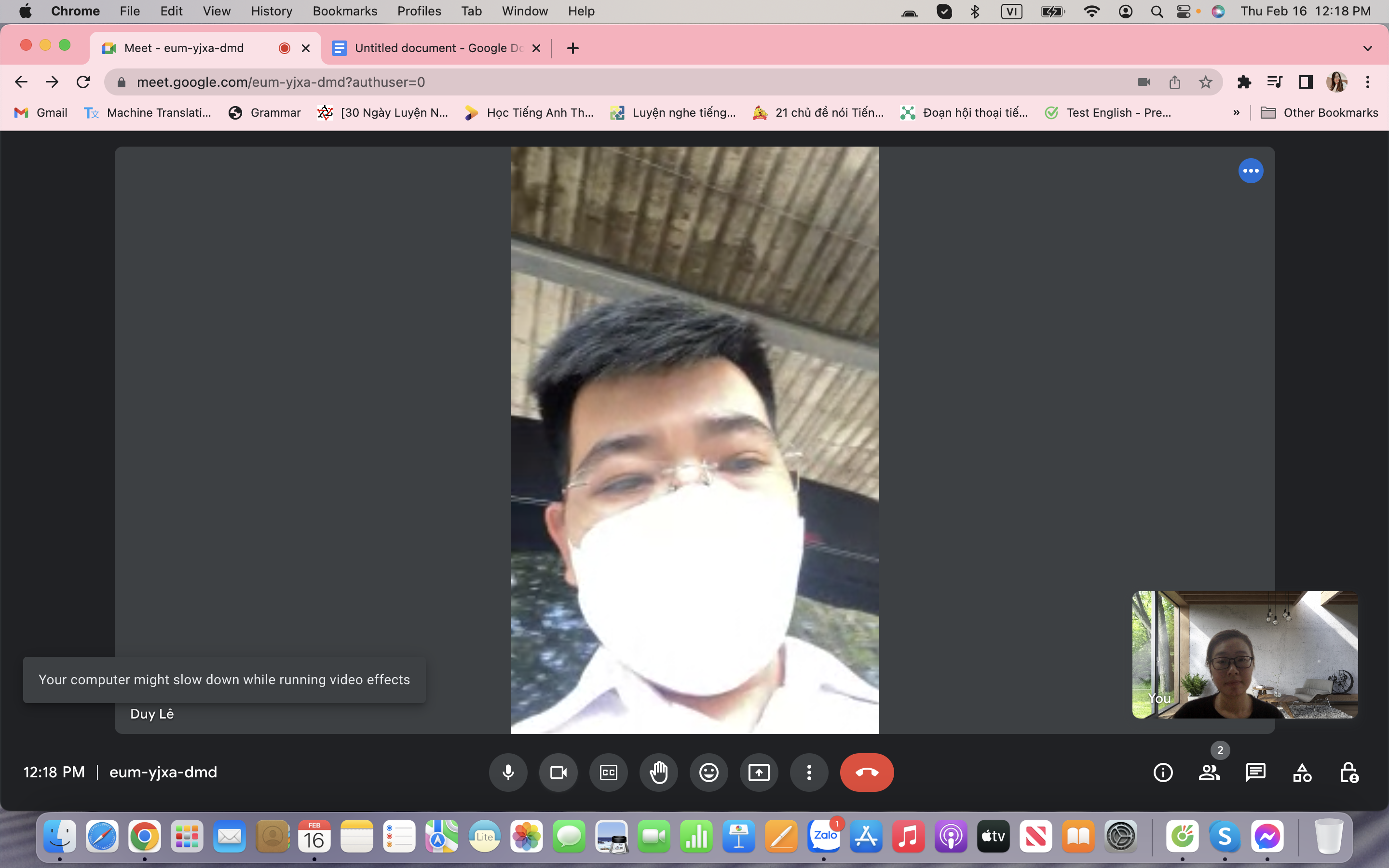Bookmark this page with the star
1389x868 pixels.
[x=1205, y=82]
